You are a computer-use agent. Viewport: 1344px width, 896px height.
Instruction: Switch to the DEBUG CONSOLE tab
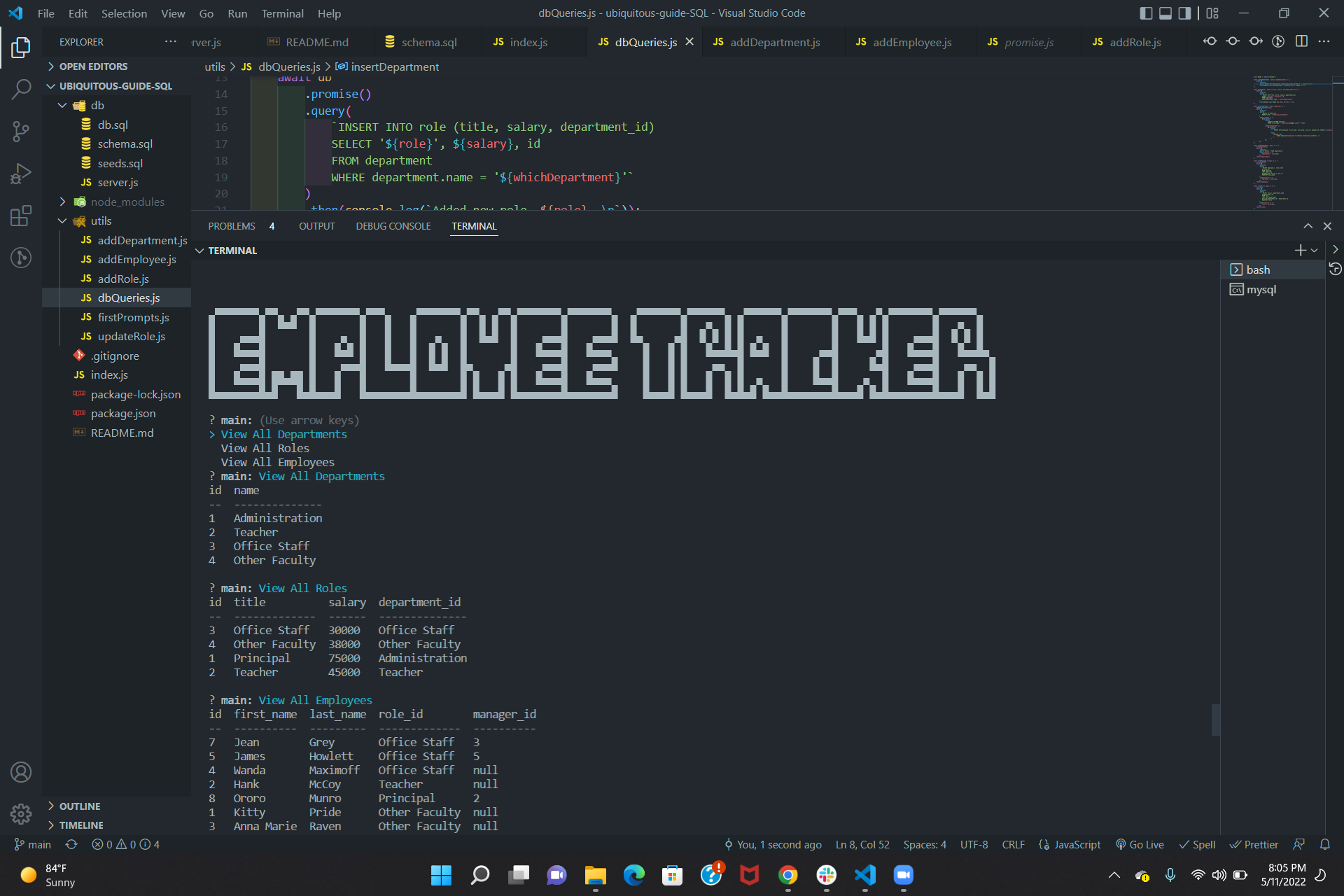click(393, 226)
